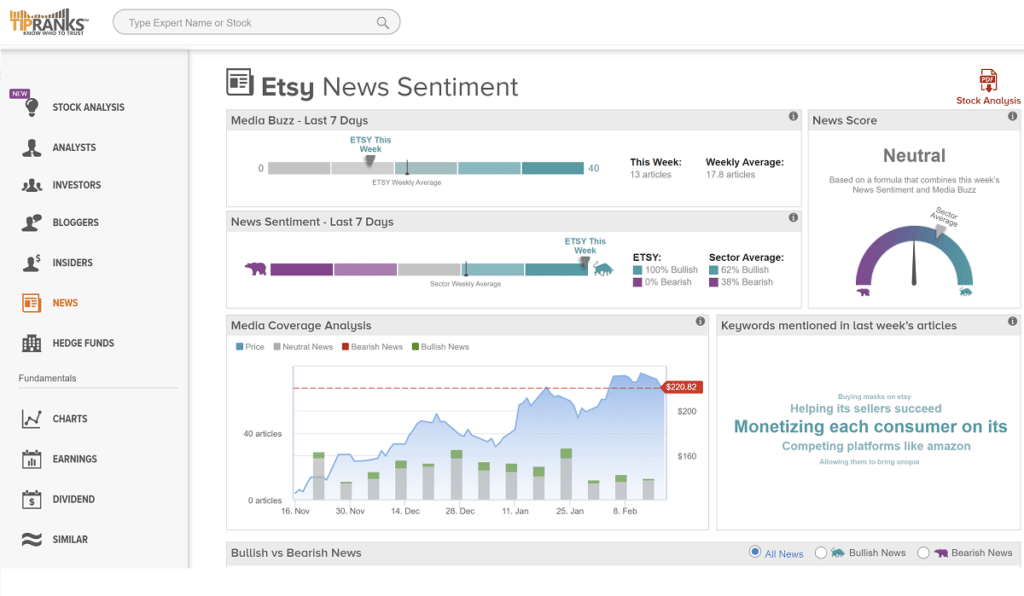
Task: Click the Media Coverage Analysis info icon
Action: pyautogui.click(x=700, y=321)
